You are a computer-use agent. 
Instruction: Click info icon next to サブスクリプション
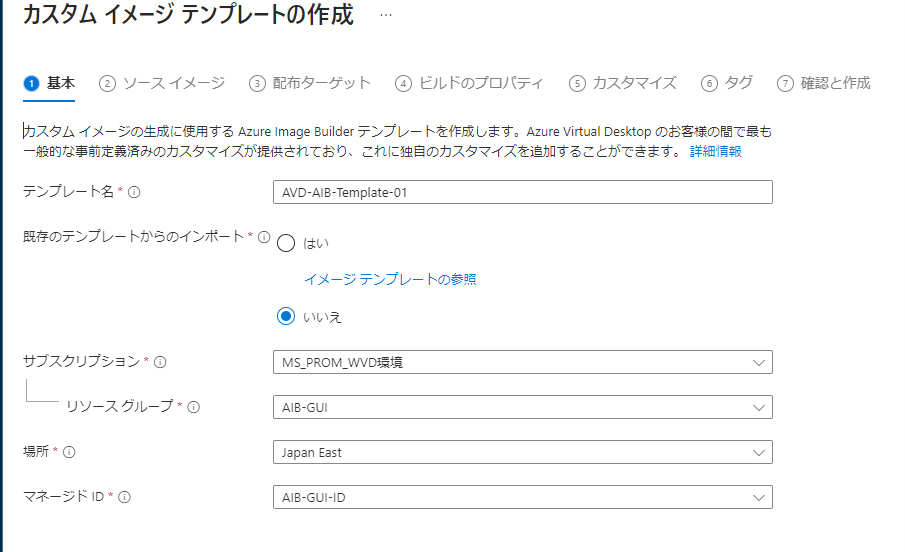(160, 362)
